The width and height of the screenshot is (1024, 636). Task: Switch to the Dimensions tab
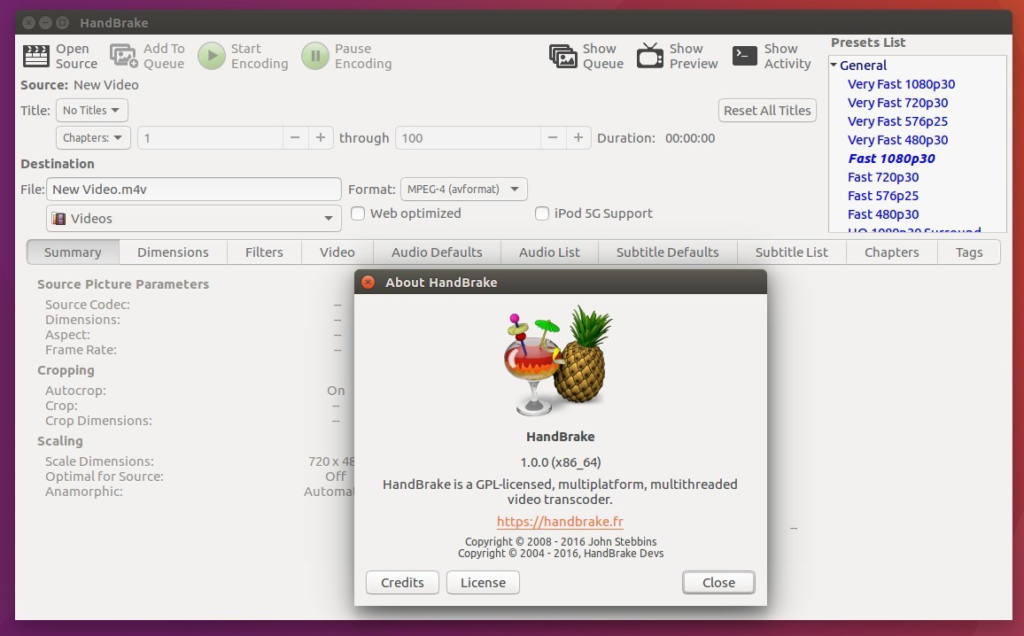(172, 252)
